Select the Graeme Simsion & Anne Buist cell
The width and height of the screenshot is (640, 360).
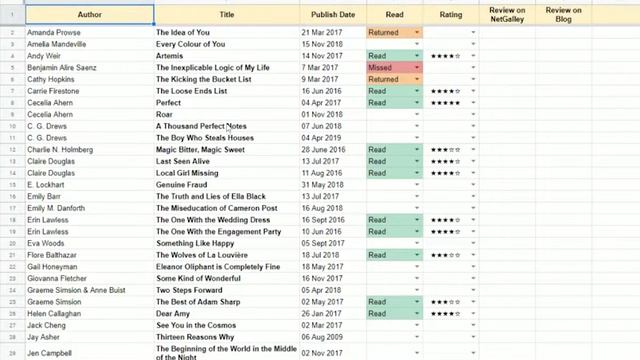tap(89, 290)
